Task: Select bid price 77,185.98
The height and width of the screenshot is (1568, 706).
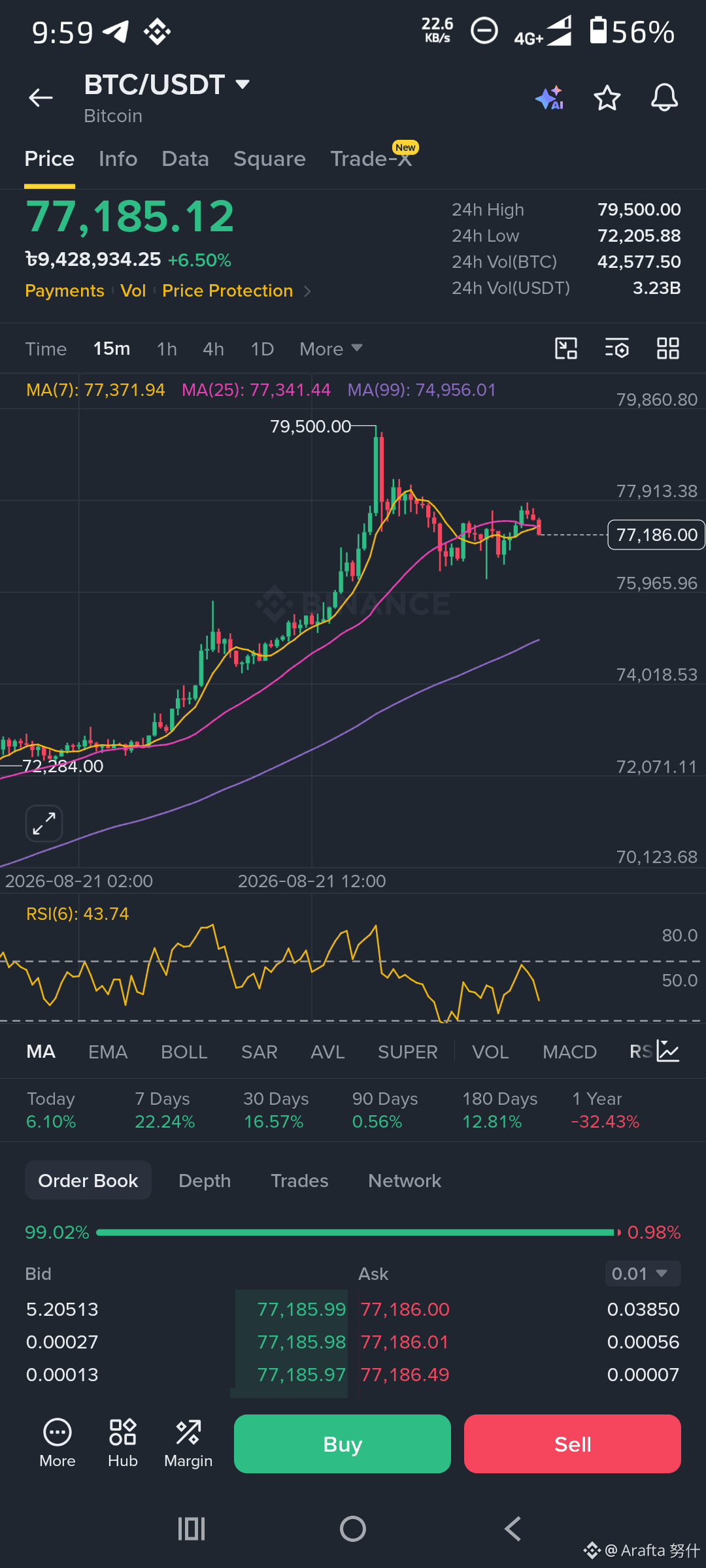Action: pos(301,1342)
